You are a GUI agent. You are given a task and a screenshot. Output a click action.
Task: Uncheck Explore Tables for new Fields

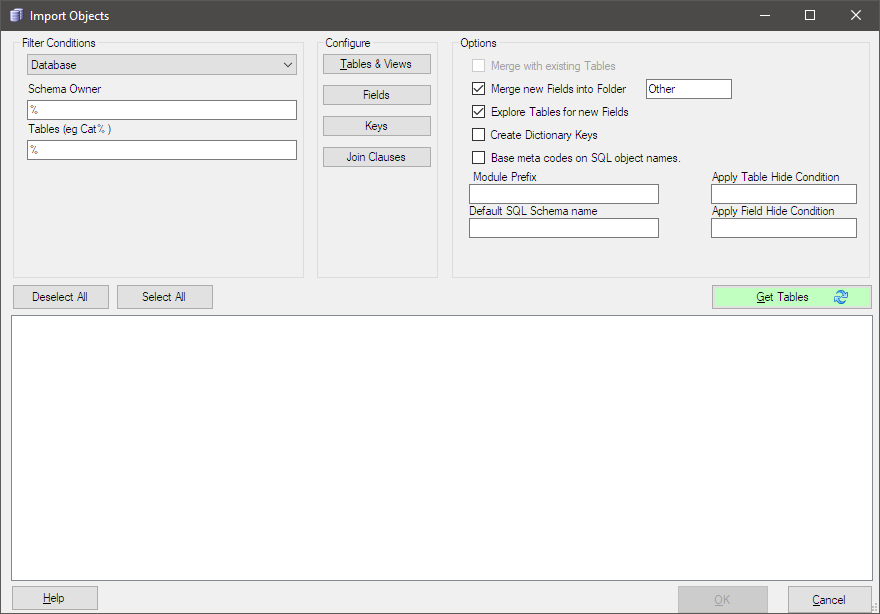478,112
